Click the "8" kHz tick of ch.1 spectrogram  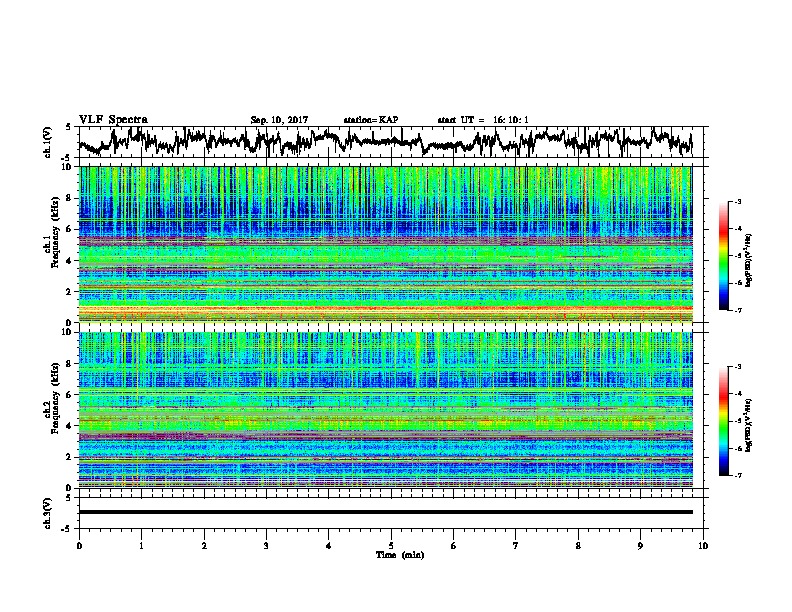coord(70,198)
